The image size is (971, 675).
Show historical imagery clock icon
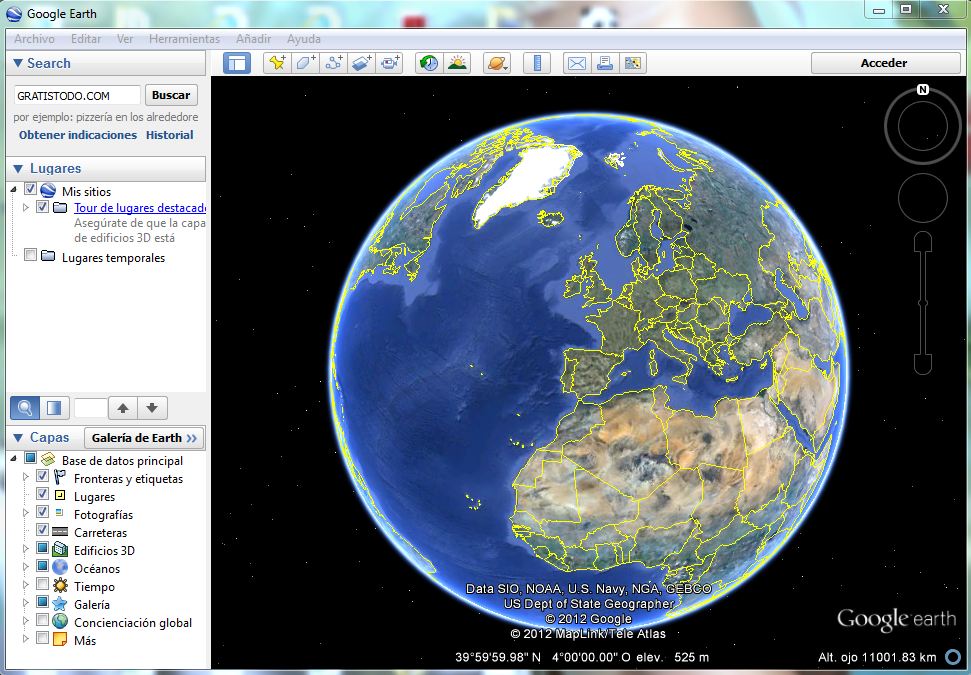(x=429, y=63)
